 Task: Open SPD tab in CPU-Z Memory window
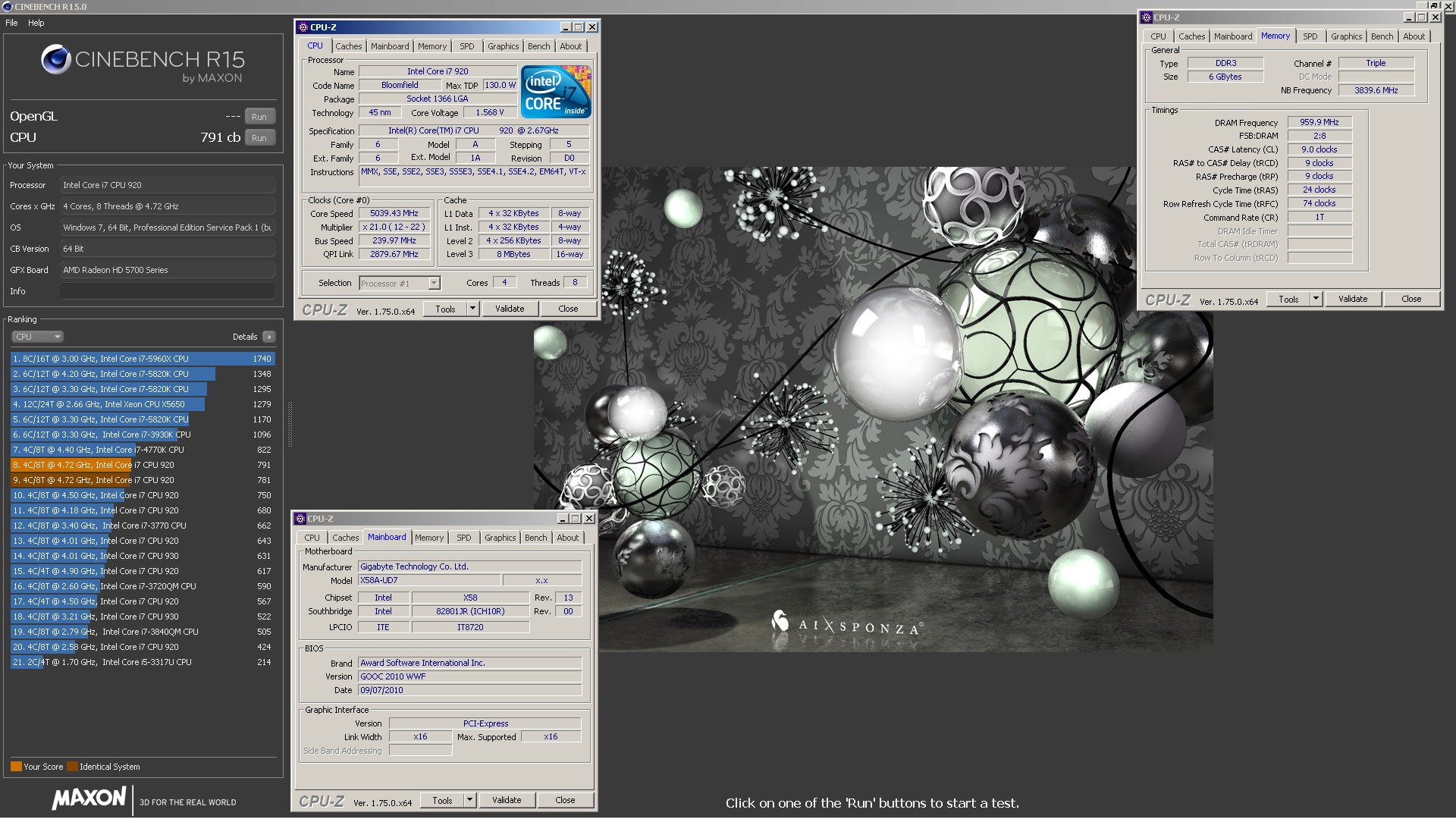click(x=1310, y=36)
